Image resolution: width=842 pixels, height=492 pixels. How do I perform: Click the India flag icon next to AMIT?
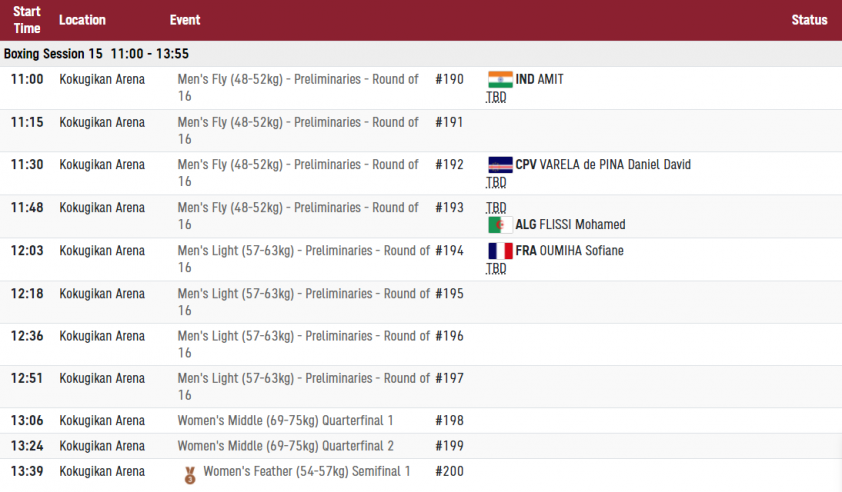[x=500, y=79]
